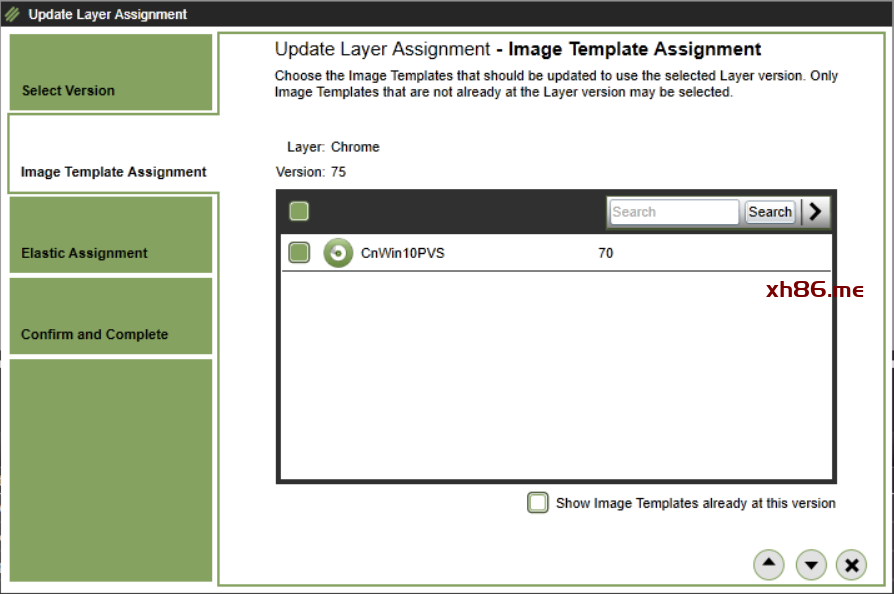Select the CnWin10PVS template name
894x594 pixels.
click(x=402, y=253)
